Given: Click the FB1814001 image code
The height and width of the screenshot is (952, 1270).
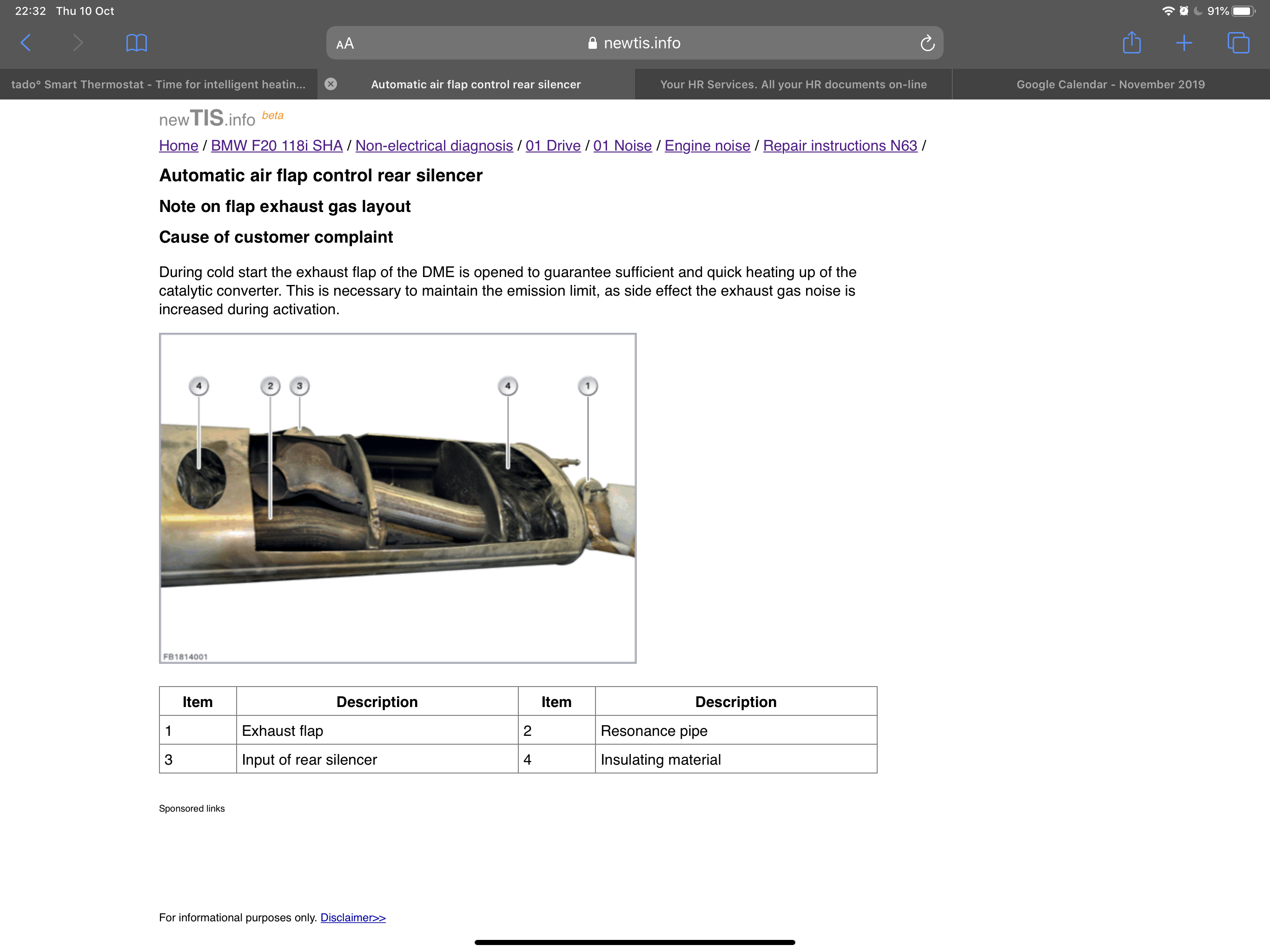Looking at the screenshot, I should (185, 656).
